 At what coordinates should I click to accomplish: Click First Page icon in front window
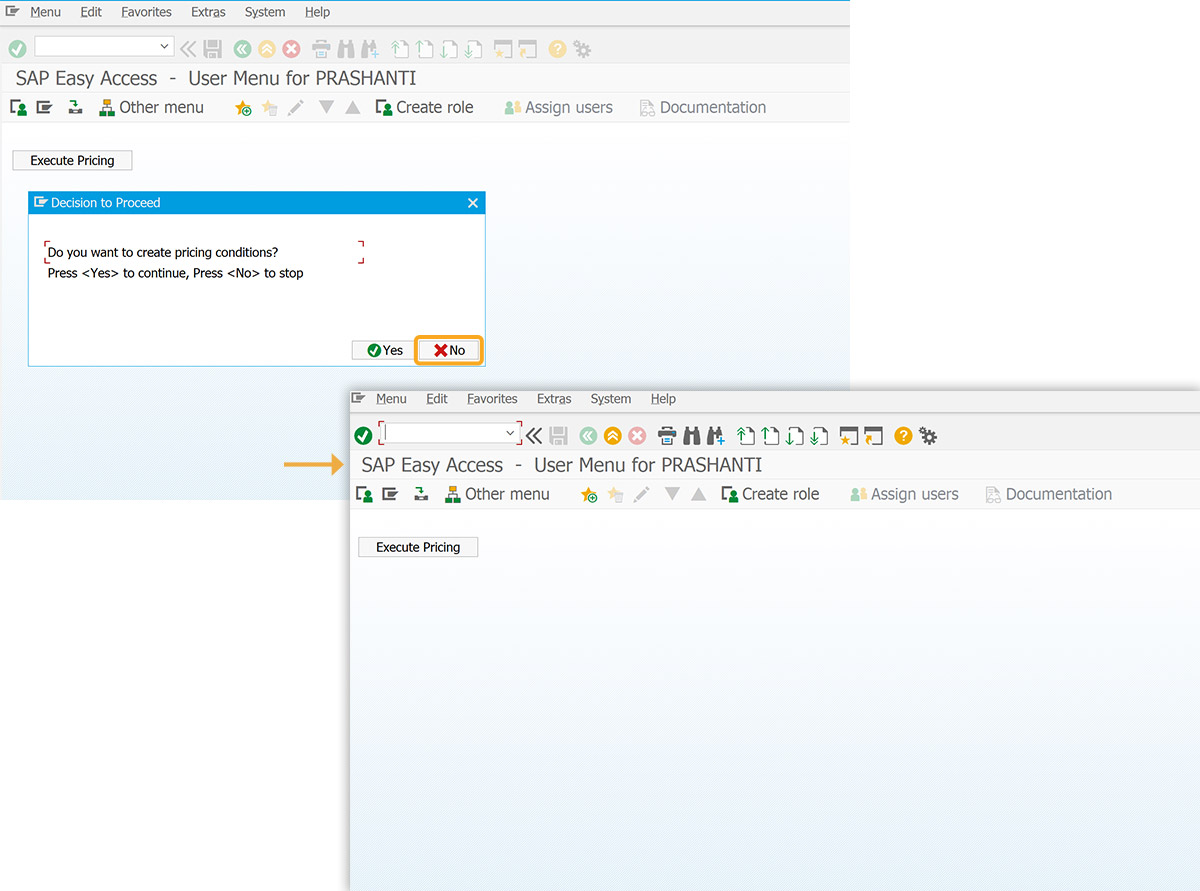(746, 435)
